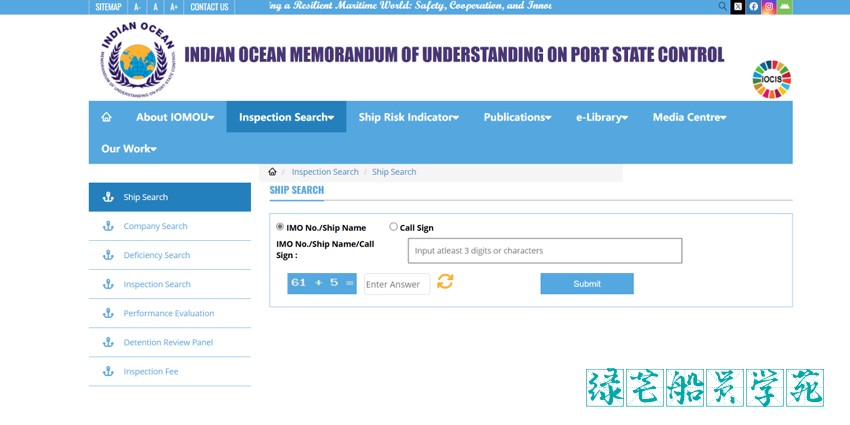
Task: Click the anchor icon beside Inspection Fee
Action: coord(108,371)
